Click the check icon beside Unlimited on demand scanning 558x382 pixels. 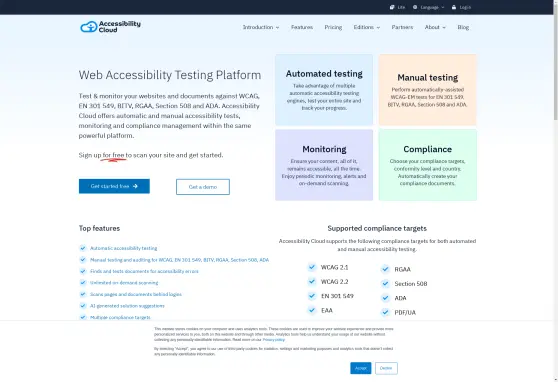click(x=83, y=282)
